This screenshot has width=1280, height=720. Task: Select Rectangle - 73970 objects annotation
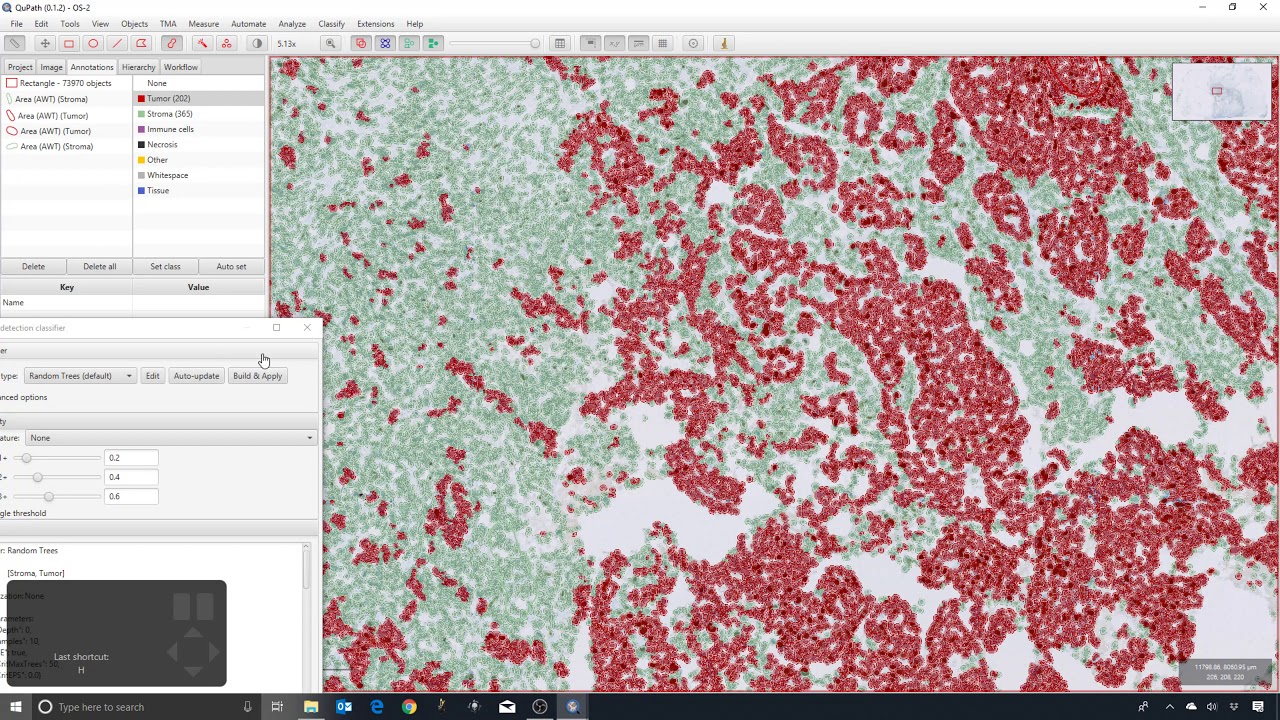(x=66, y=83)
